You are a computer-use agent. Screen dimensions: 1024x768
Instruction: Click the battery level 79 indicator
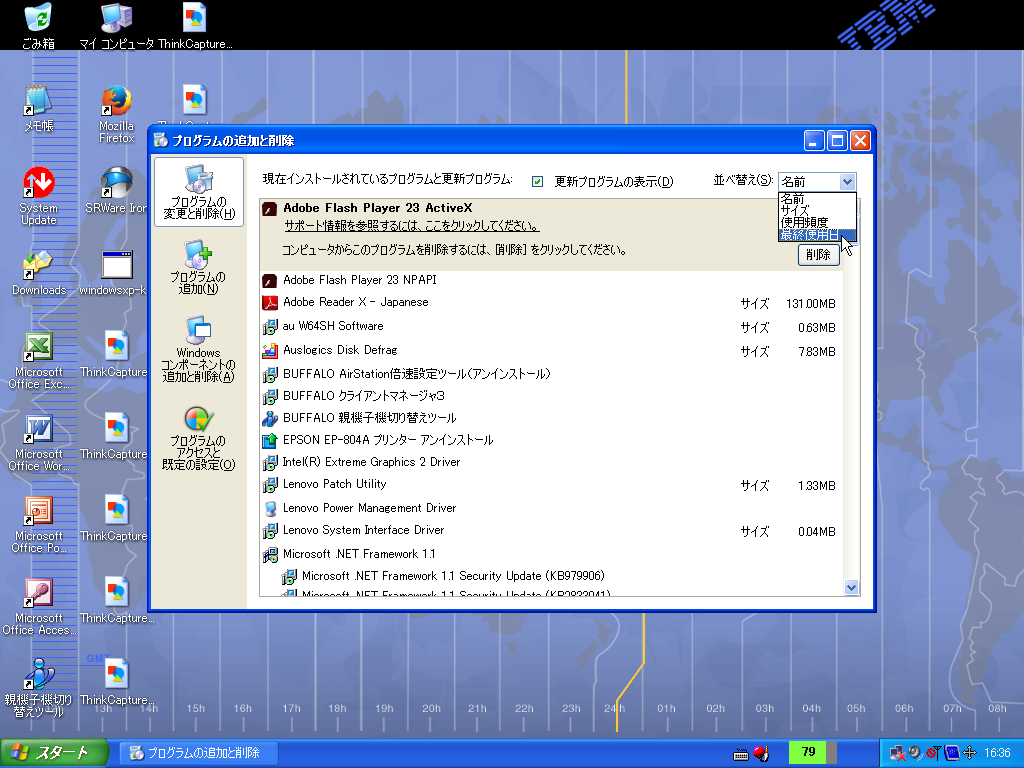pyautogui.click(x=812, y=752)
